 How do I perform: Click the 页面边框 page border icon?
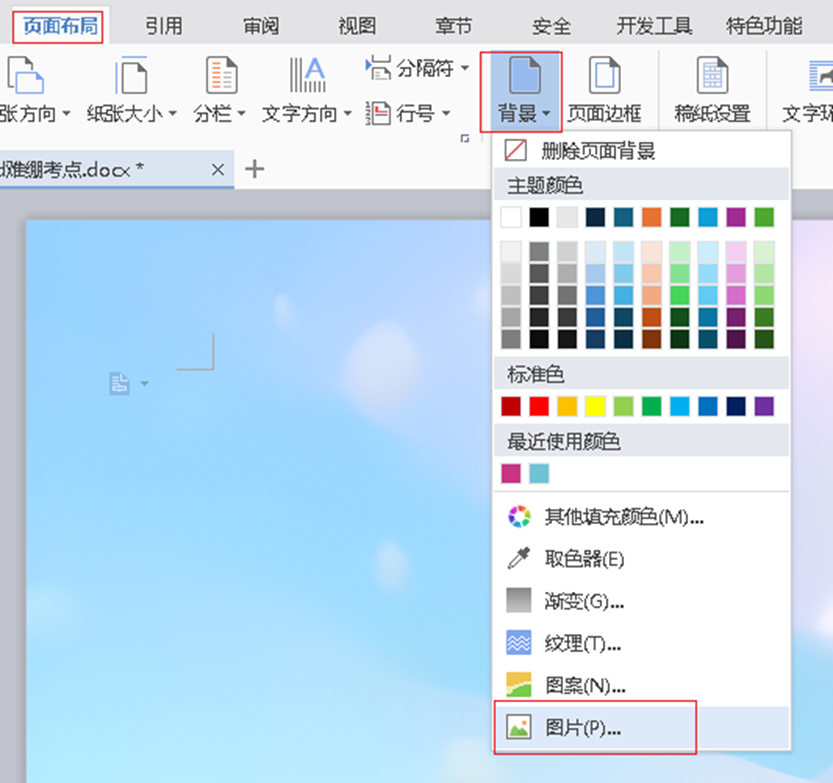pyautogui.click(x=604, y=78)
